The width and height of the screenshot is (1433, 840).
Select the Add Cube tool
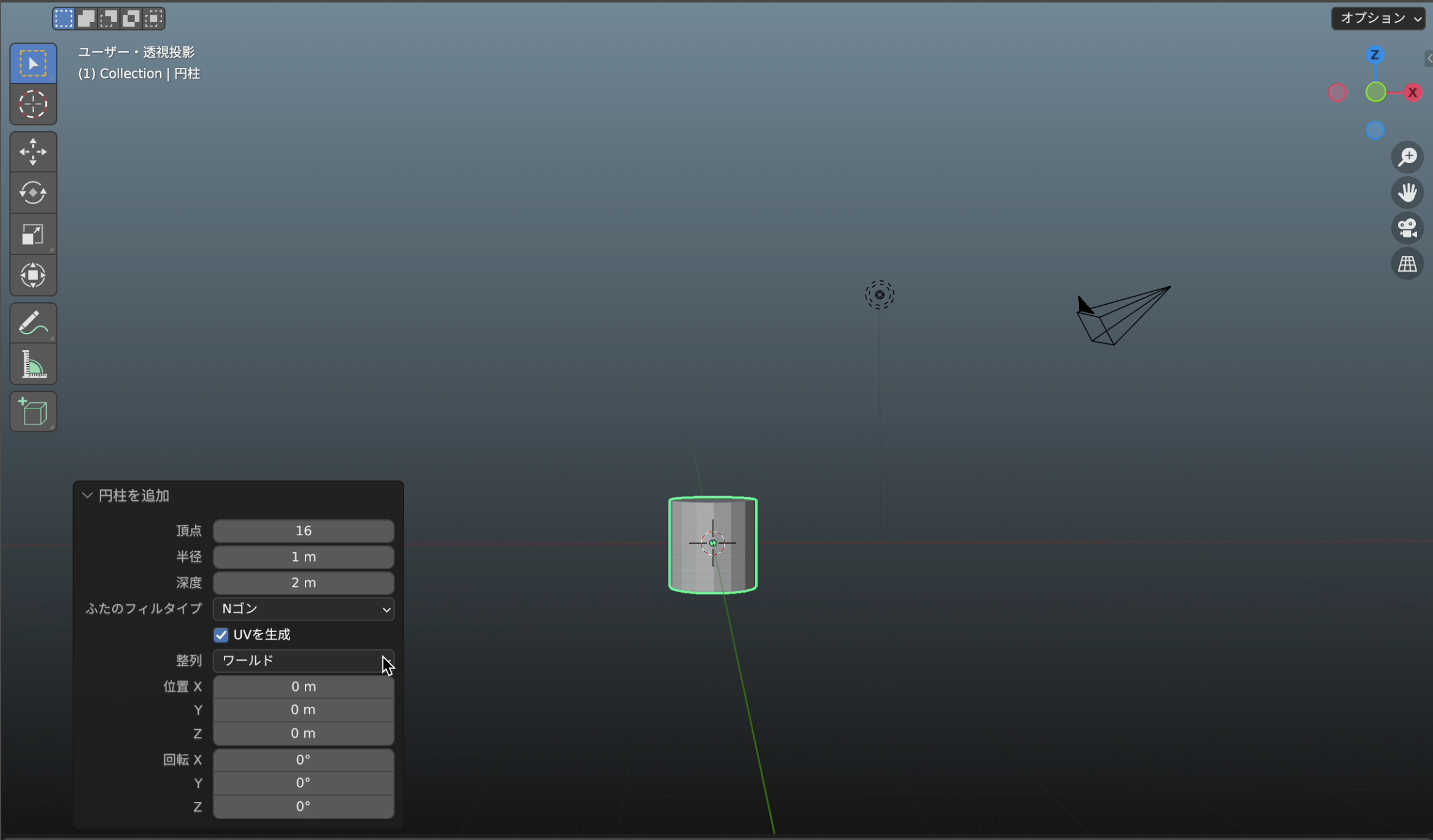pos(33,411)
